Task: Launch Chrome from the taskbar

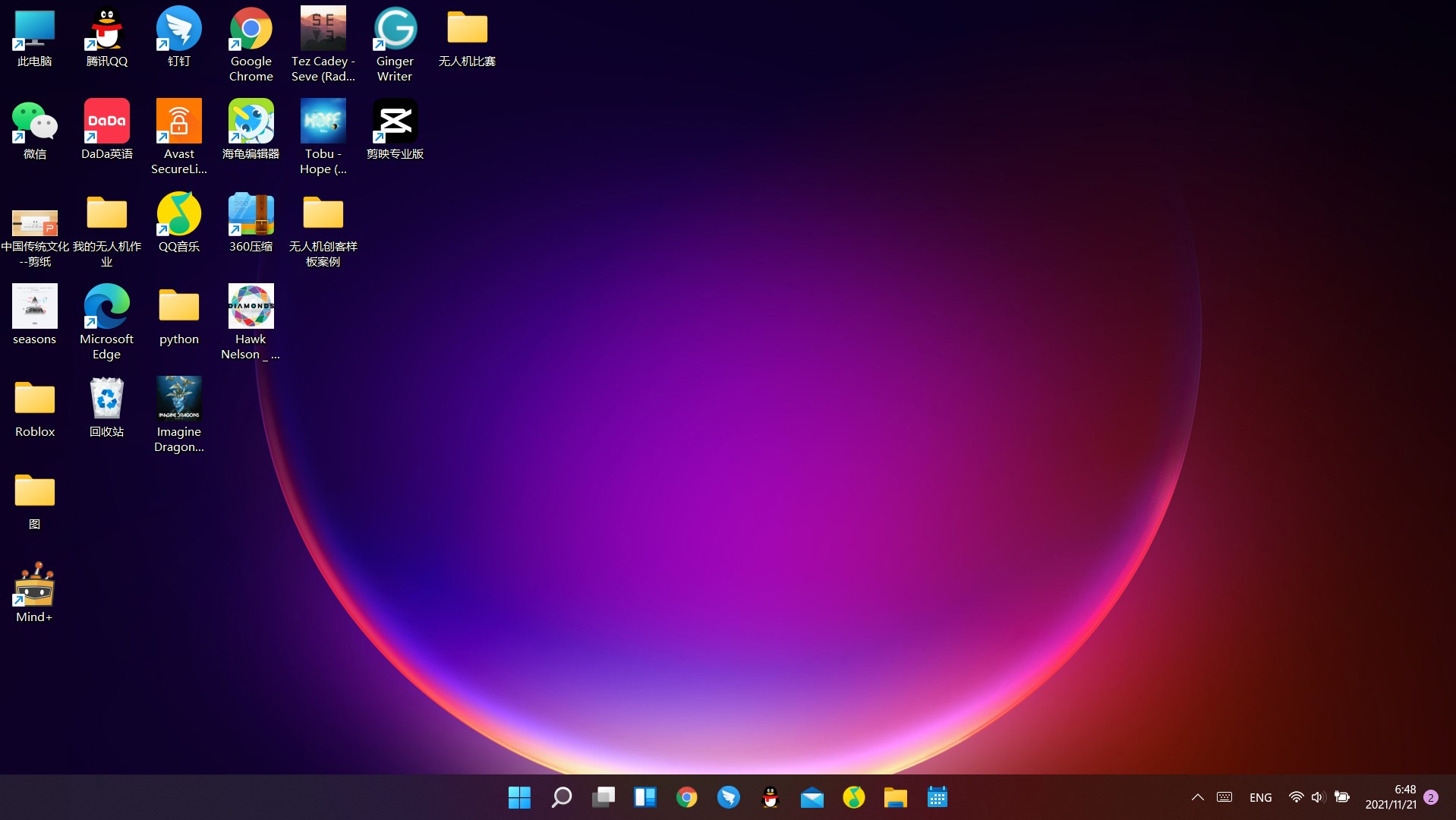Action: point(687,797)
